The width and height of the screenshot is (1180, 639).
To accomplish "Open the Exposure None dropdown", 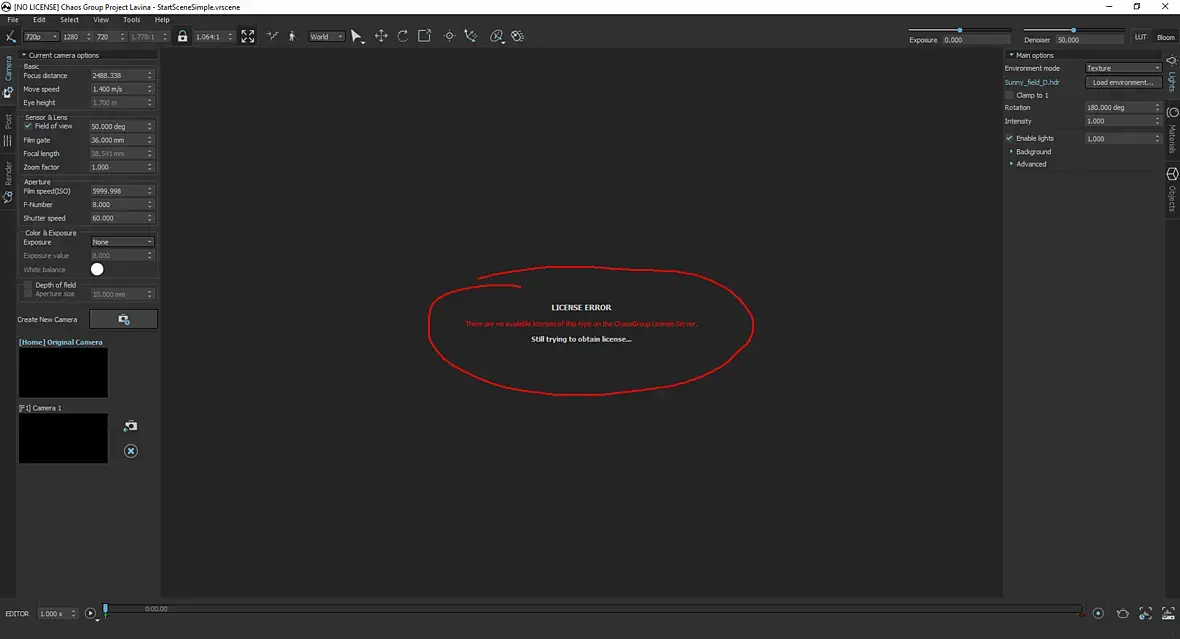I will [122, 242].
